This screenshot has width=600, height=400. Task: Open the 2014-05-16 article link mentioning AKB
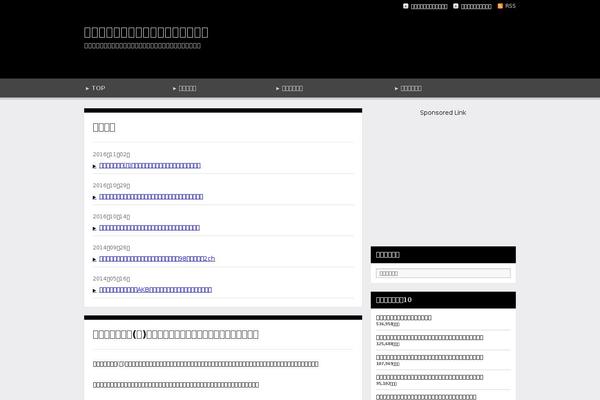pyautogui.click(x=155, y=289)
